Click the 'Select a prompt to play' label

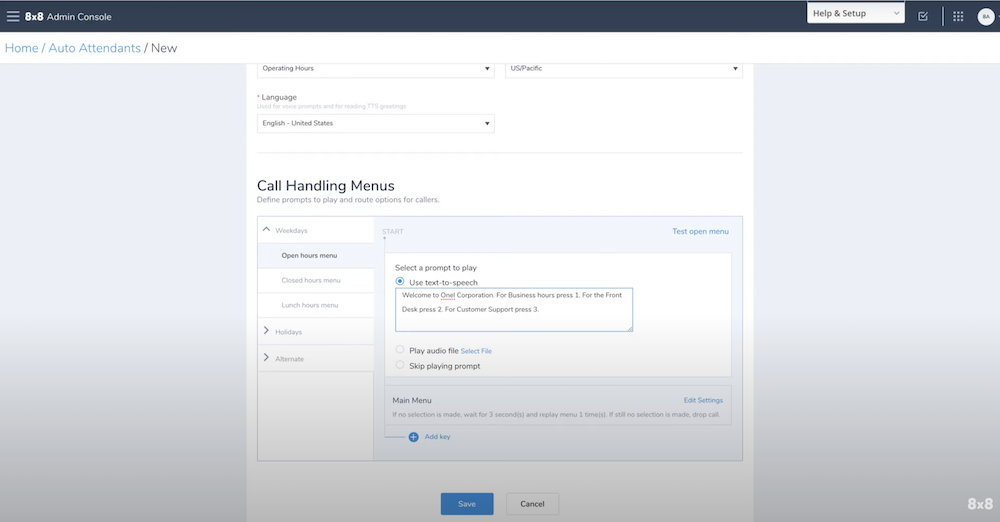[x=436, y=268]
